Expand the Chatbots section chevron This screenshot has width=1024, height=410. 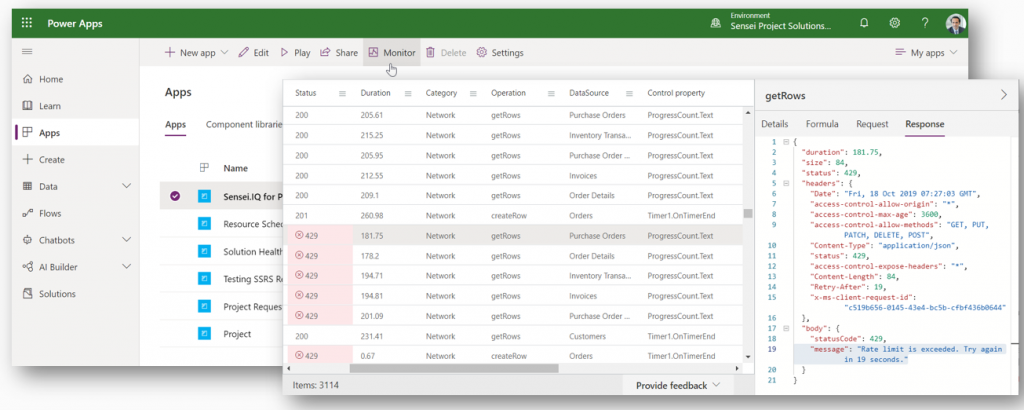(x=127, y=240)
